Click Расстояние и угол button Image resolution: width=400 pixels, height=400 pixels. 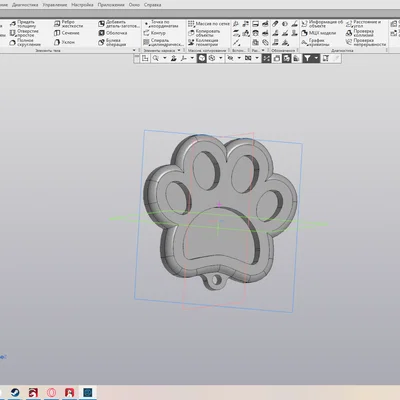[x=363, y=24]
